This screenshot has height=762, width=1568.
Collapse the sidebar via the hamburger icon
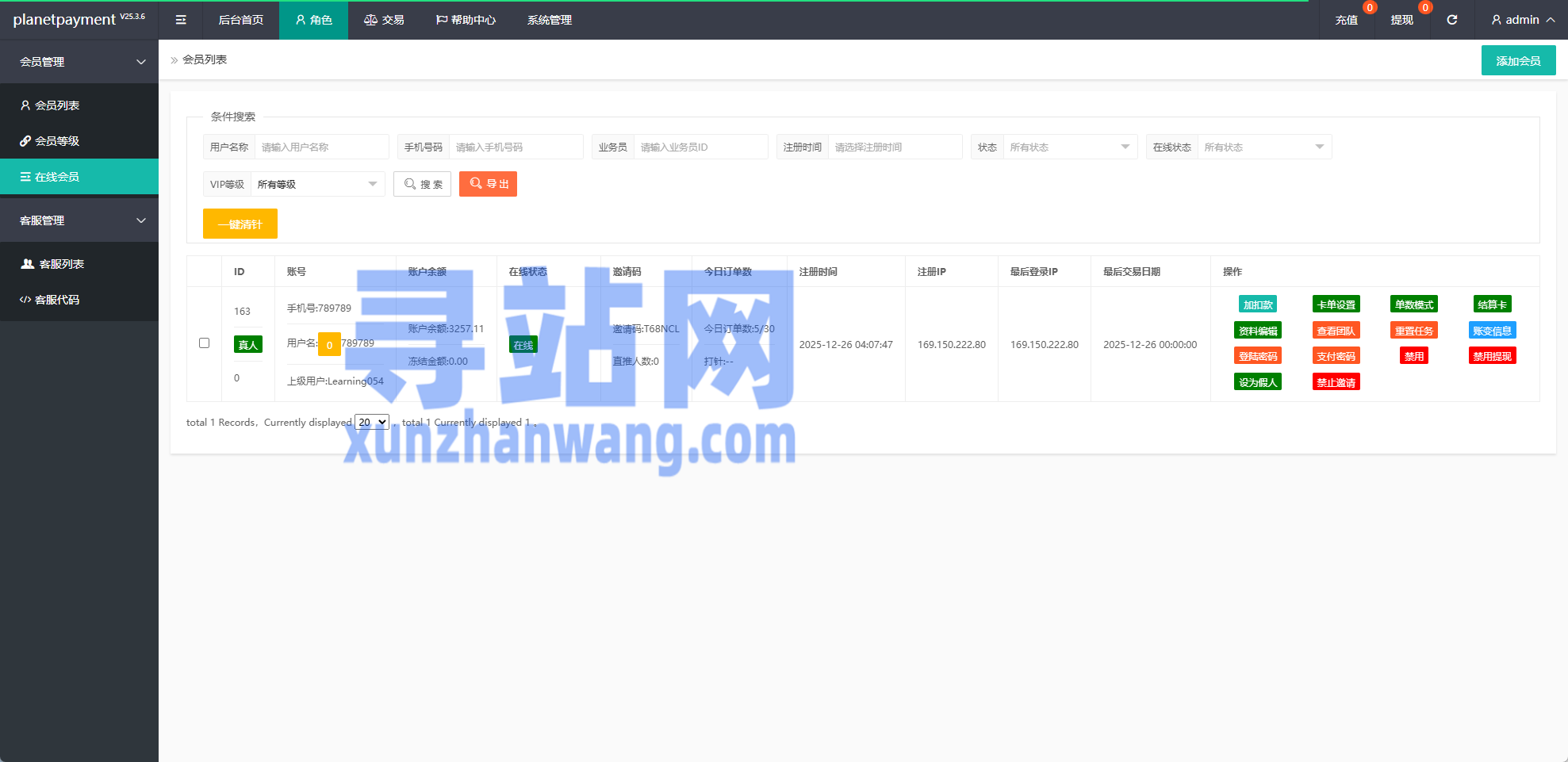pos(181,20)
